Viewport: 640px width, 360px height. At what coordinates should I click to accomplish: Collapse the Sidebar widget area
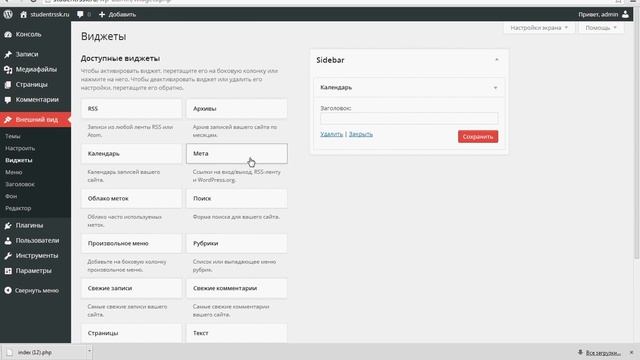point(497,60)
